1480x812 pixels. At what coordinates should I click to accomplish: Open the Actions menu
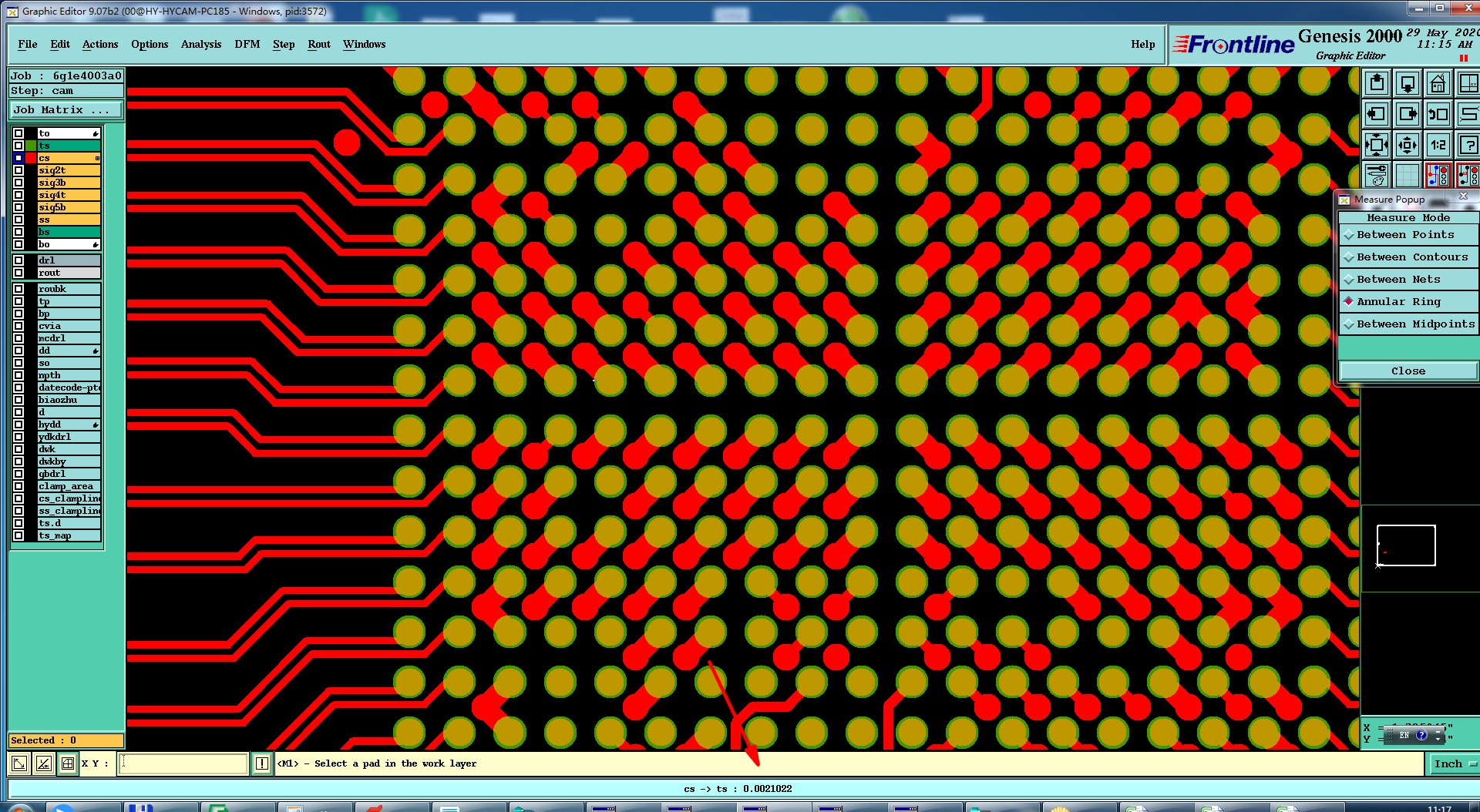[100, 44]
